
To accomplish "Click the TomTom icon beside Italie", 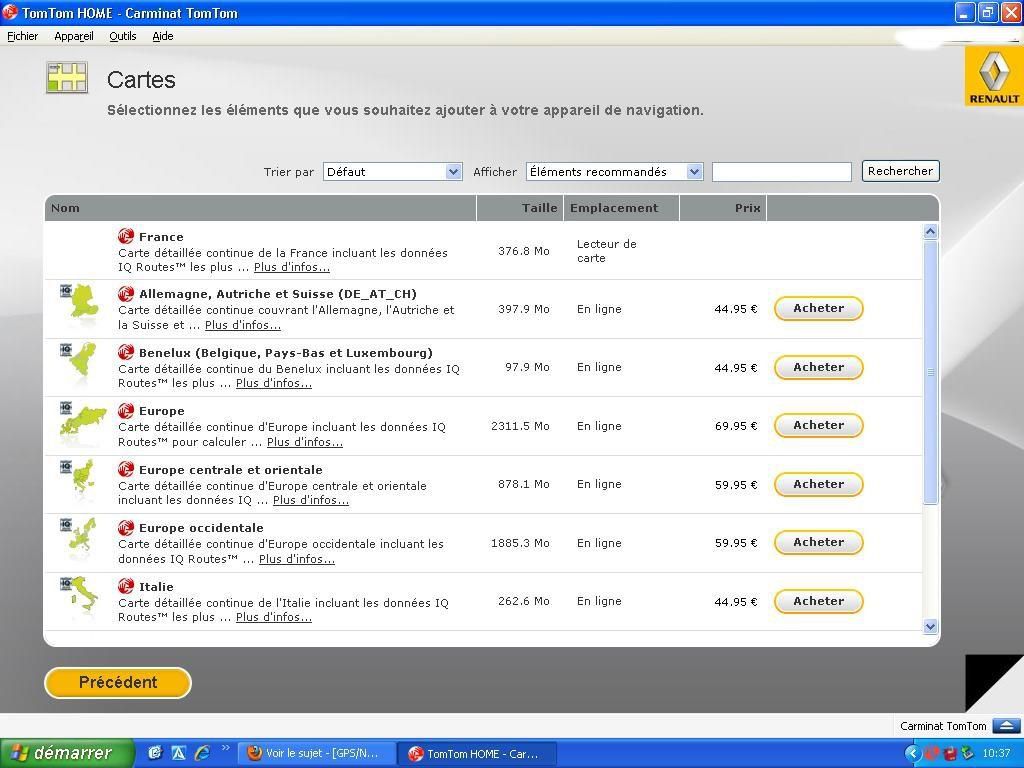I will (126, 586).
